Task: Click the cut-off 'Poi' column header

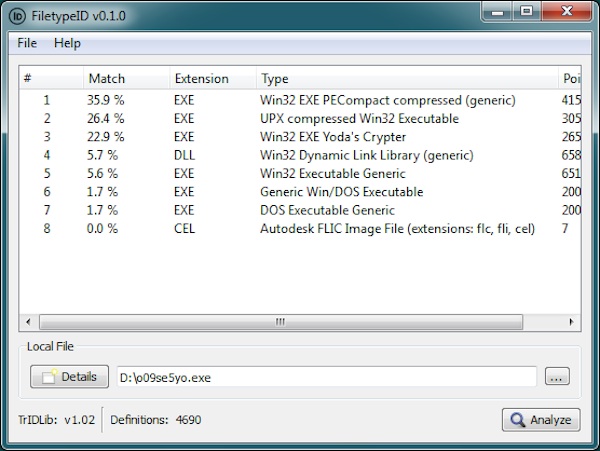Action: point(570,78)
